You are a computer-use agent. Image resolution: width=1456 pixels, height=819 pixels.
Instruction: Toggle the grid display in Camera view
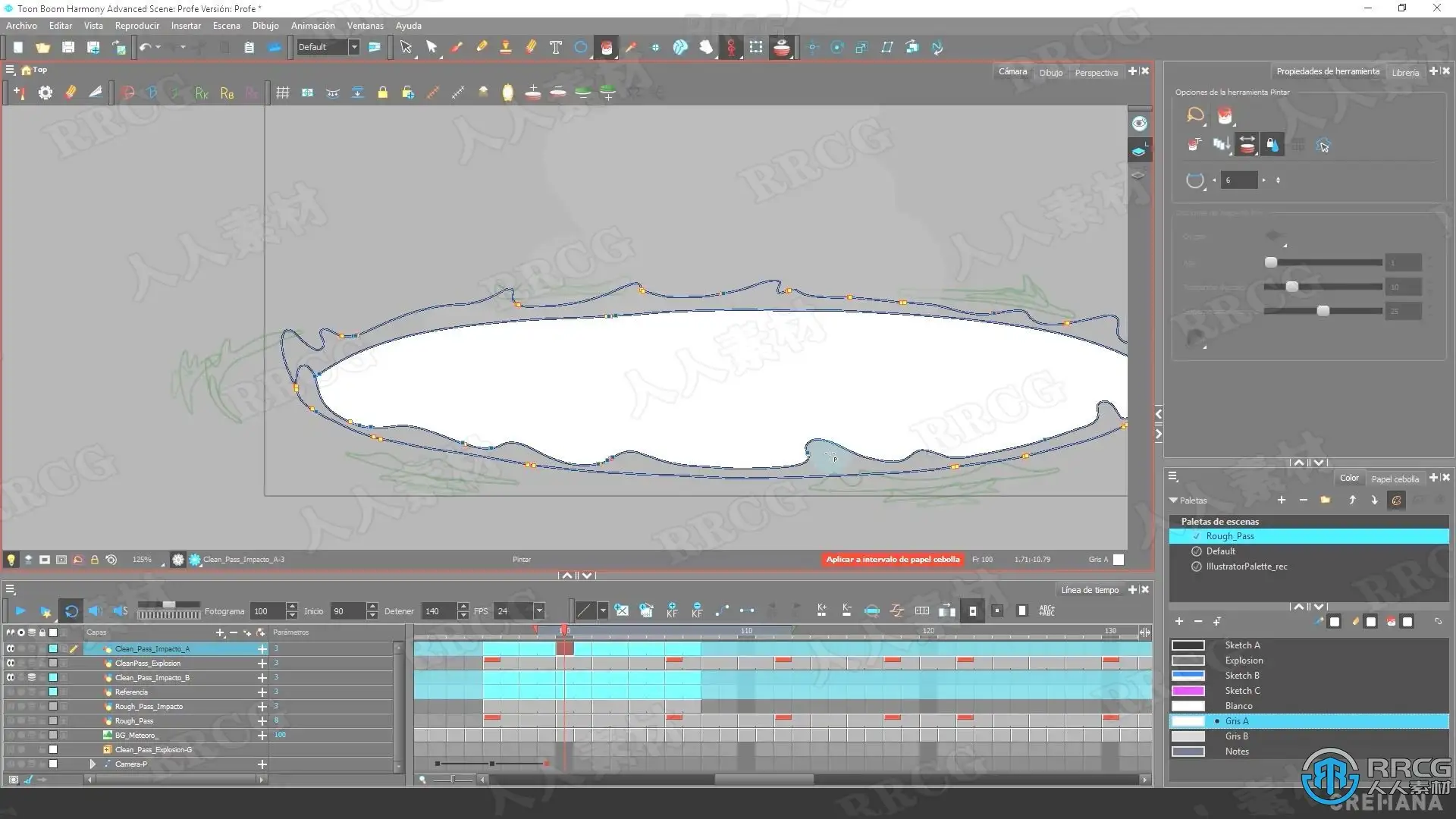pos(283,93)
